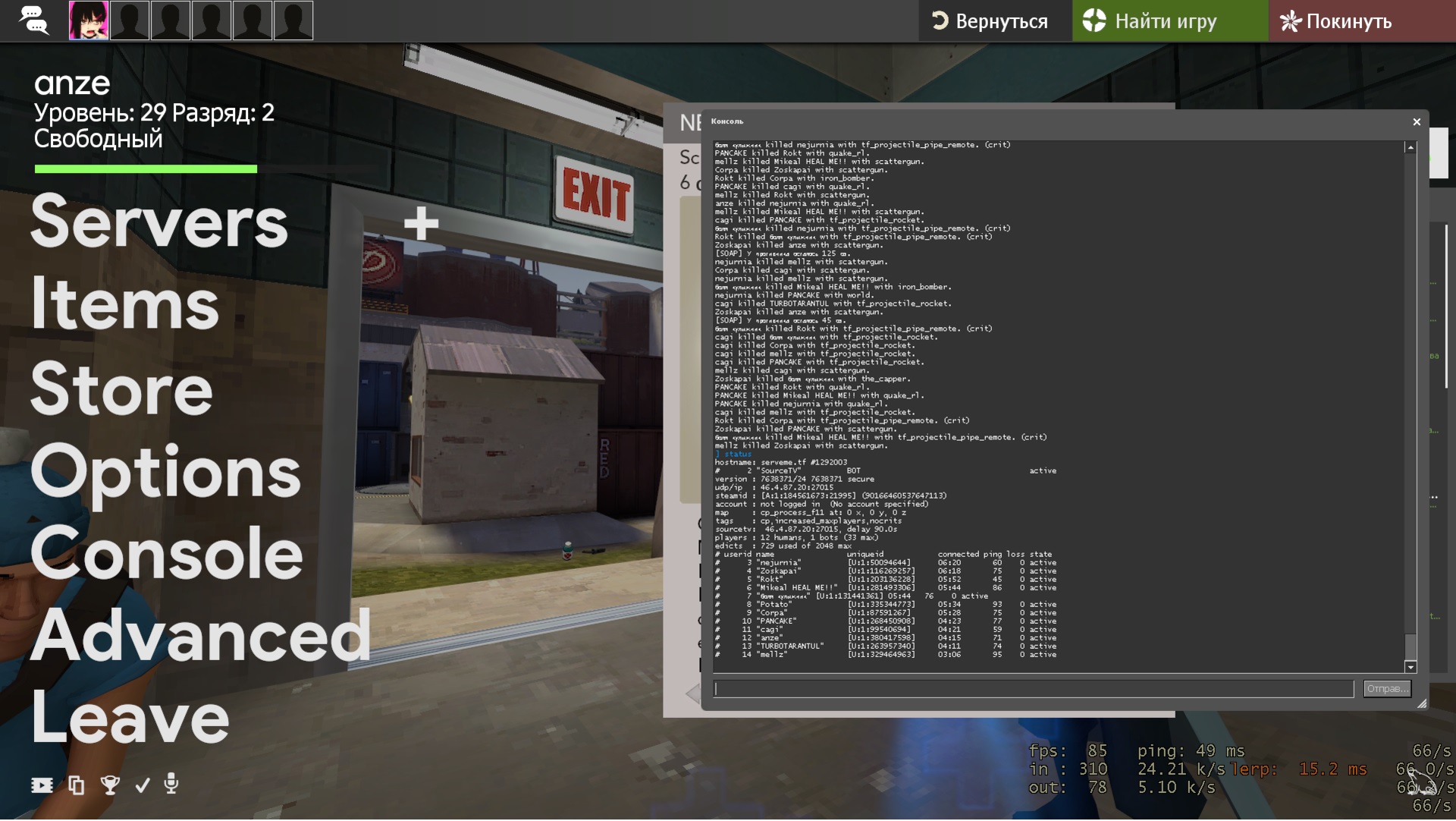The height and width of the screenshot is (821, 1456).
Task: Open the replay film icon
Action: (x=42, y=785)
